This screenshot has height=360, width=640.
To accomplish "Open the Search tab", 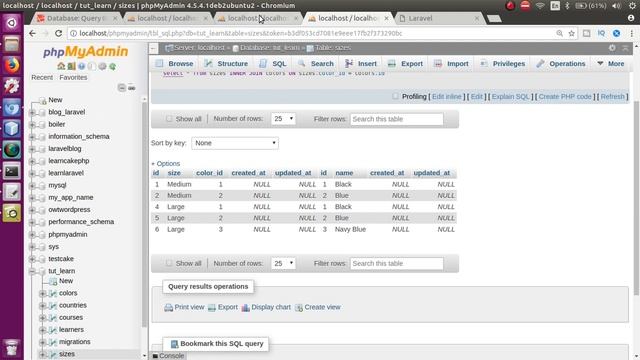I will pyautogui.click(x=316, y=64).
